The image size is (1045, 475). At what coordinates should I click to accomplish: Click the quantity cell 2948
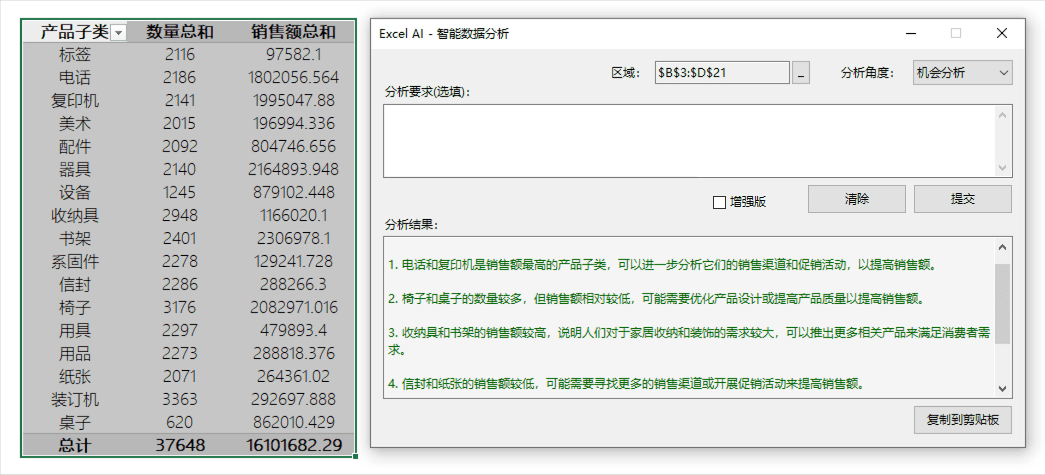[180, 215]
